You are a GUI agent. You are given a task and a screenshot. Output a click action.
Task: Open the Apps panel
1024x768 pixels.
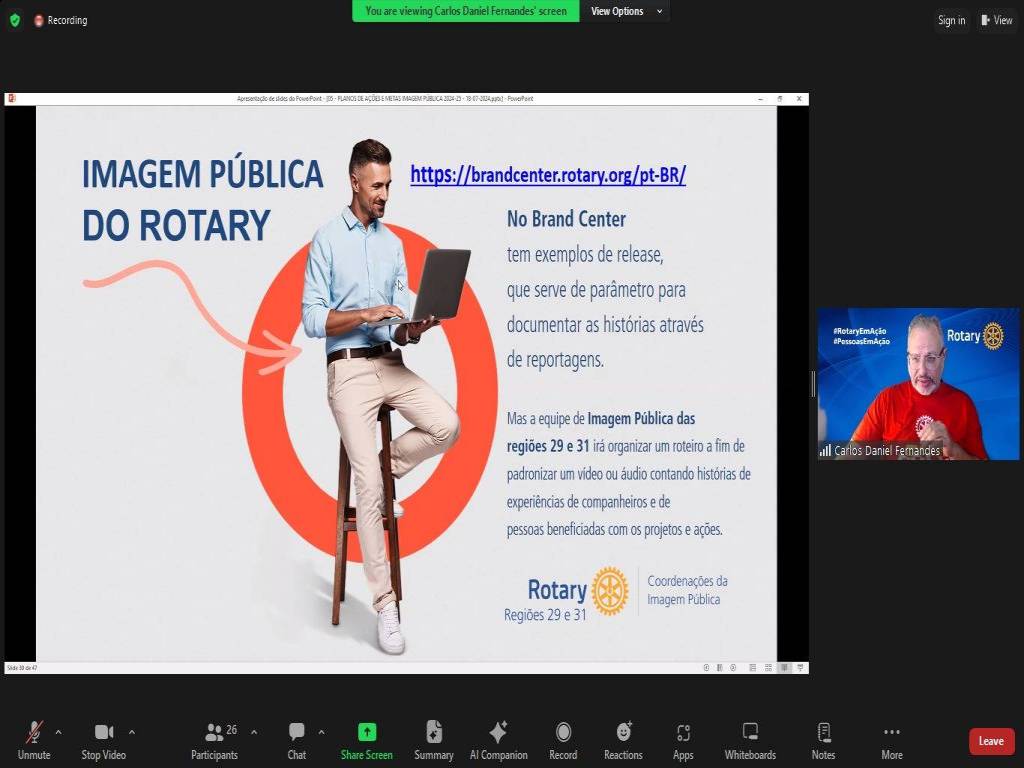683,740
